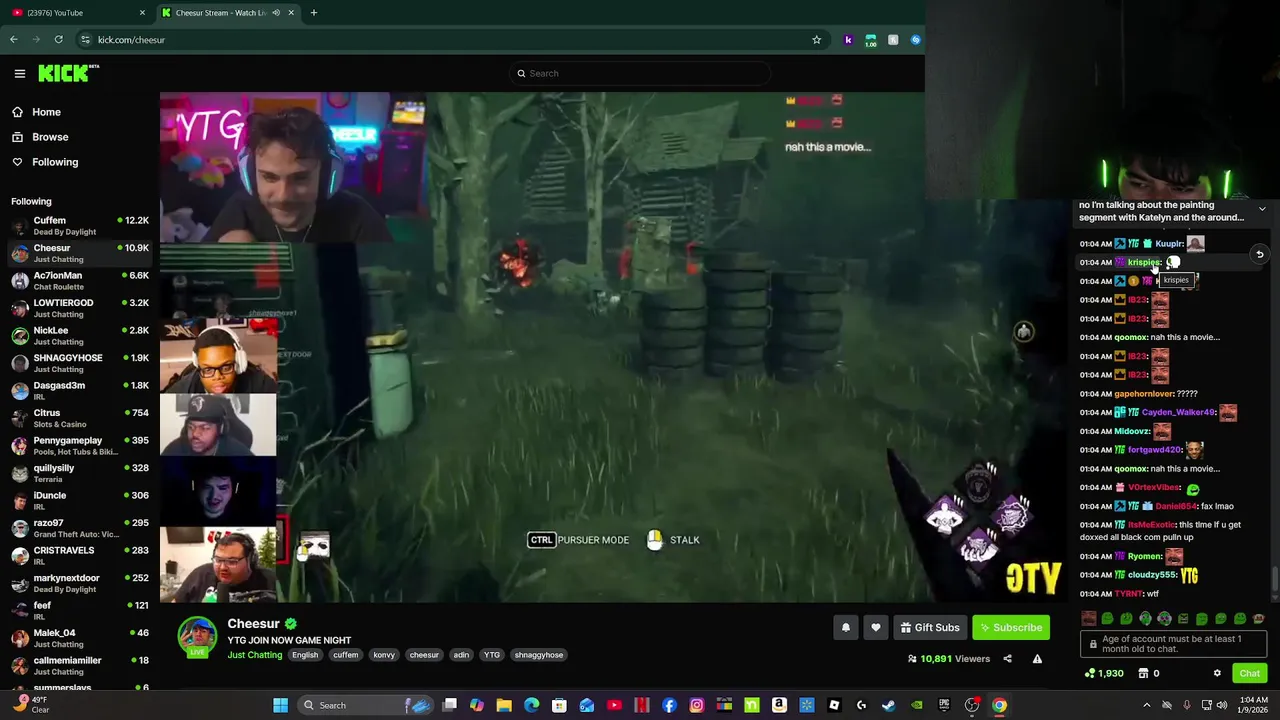Open Chrome from the taskbar
The height and width of the screenshot is (720, 1280).
(999, 705)
